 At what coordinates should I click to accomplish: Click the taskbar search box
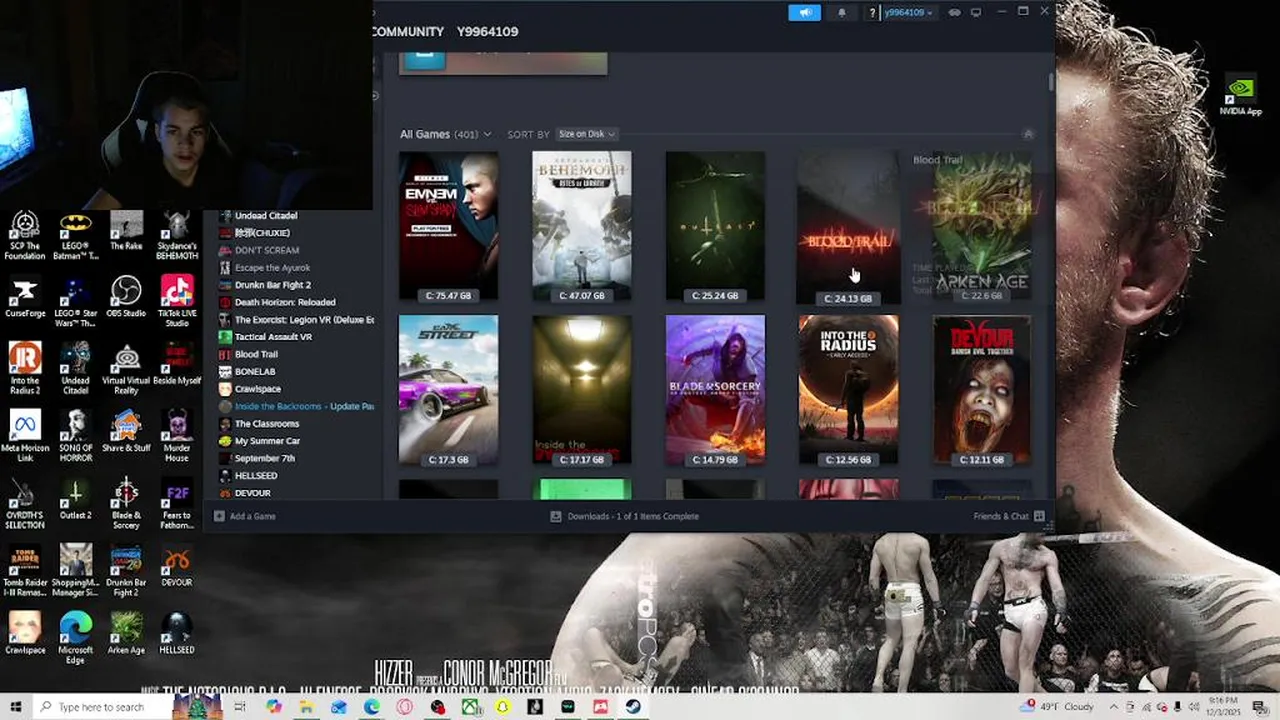(100, 707)
